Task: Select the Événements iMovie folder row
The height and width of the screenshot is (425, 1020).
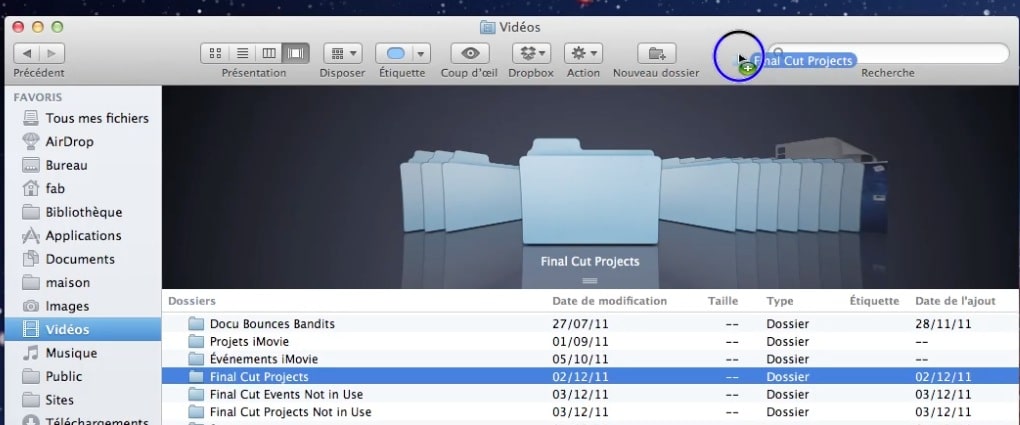Action: [x=591, y=359]
